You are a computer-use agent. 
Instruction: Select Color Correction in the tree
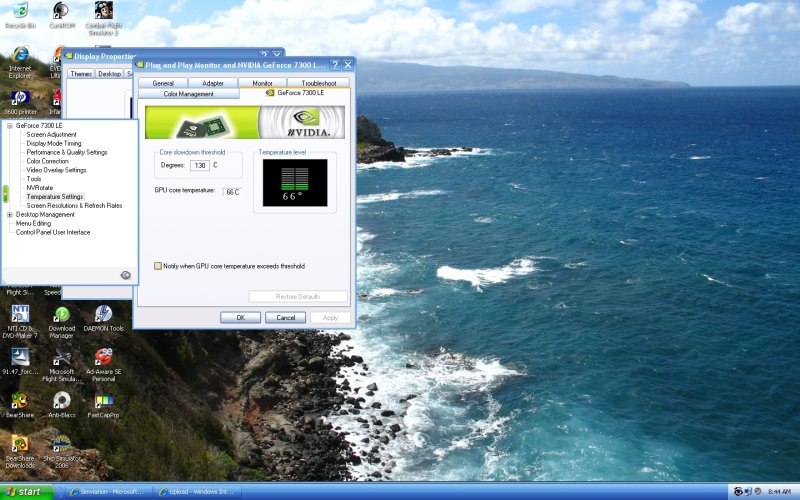point(47,161)
